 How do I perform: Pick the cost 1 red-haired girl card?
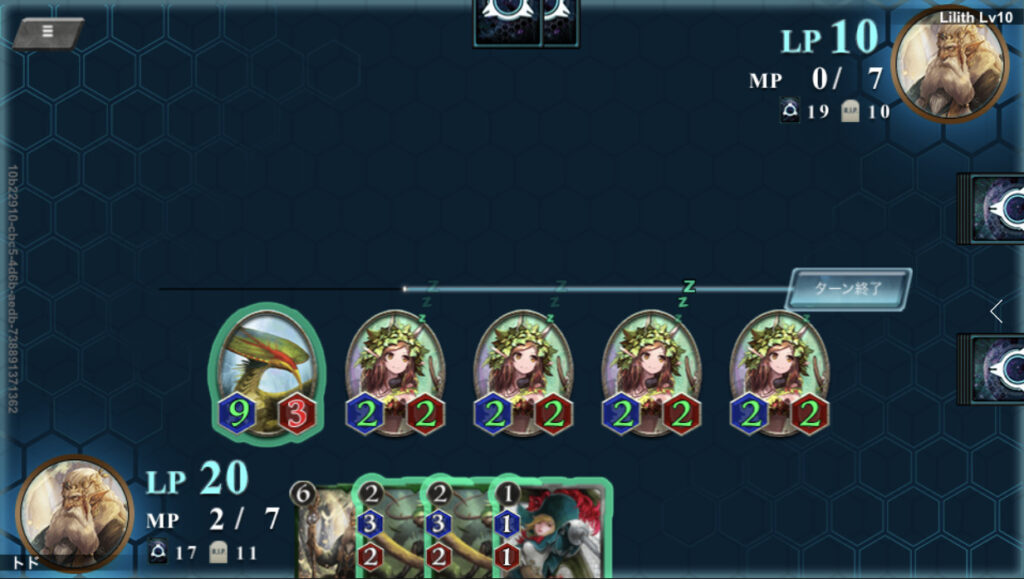click(554, 529)
